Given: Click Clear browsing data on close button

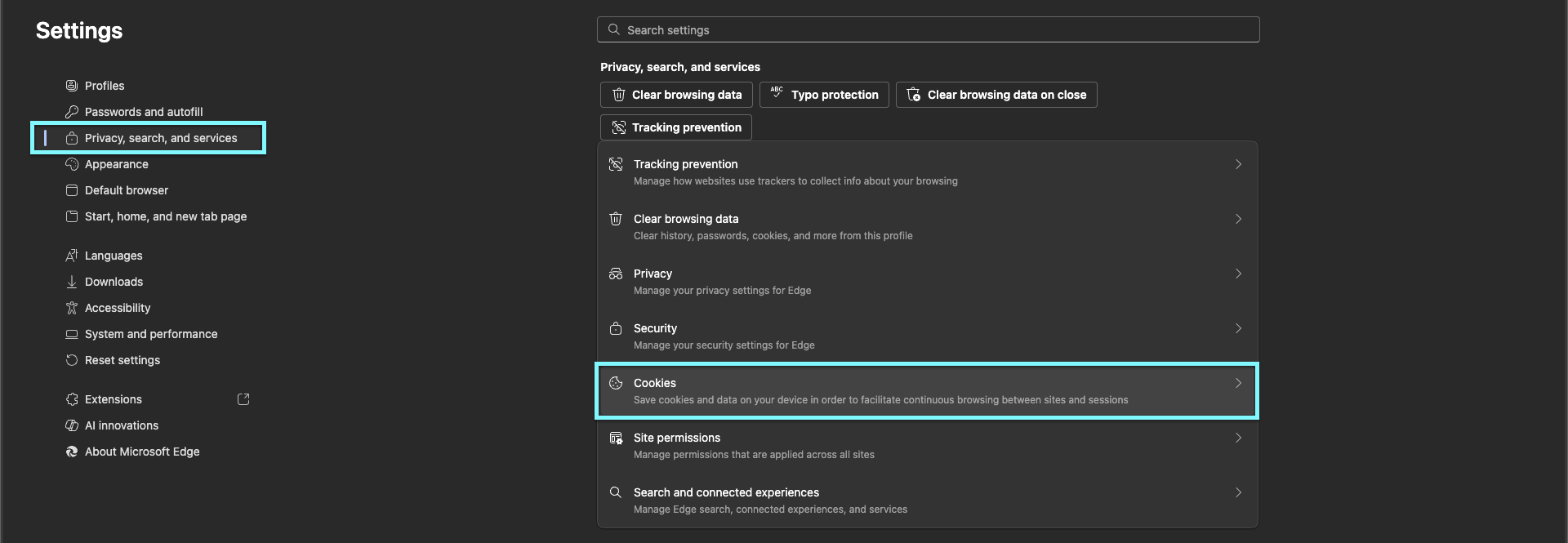Looking at the screenshot, I should [x=996, y=95].
